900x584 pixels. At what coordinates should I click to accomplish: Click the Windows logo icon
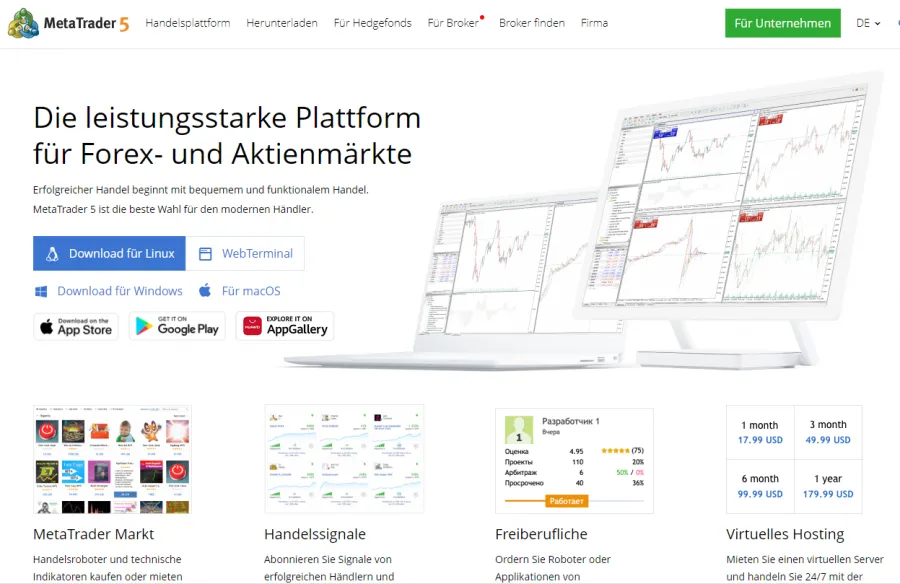42,291
